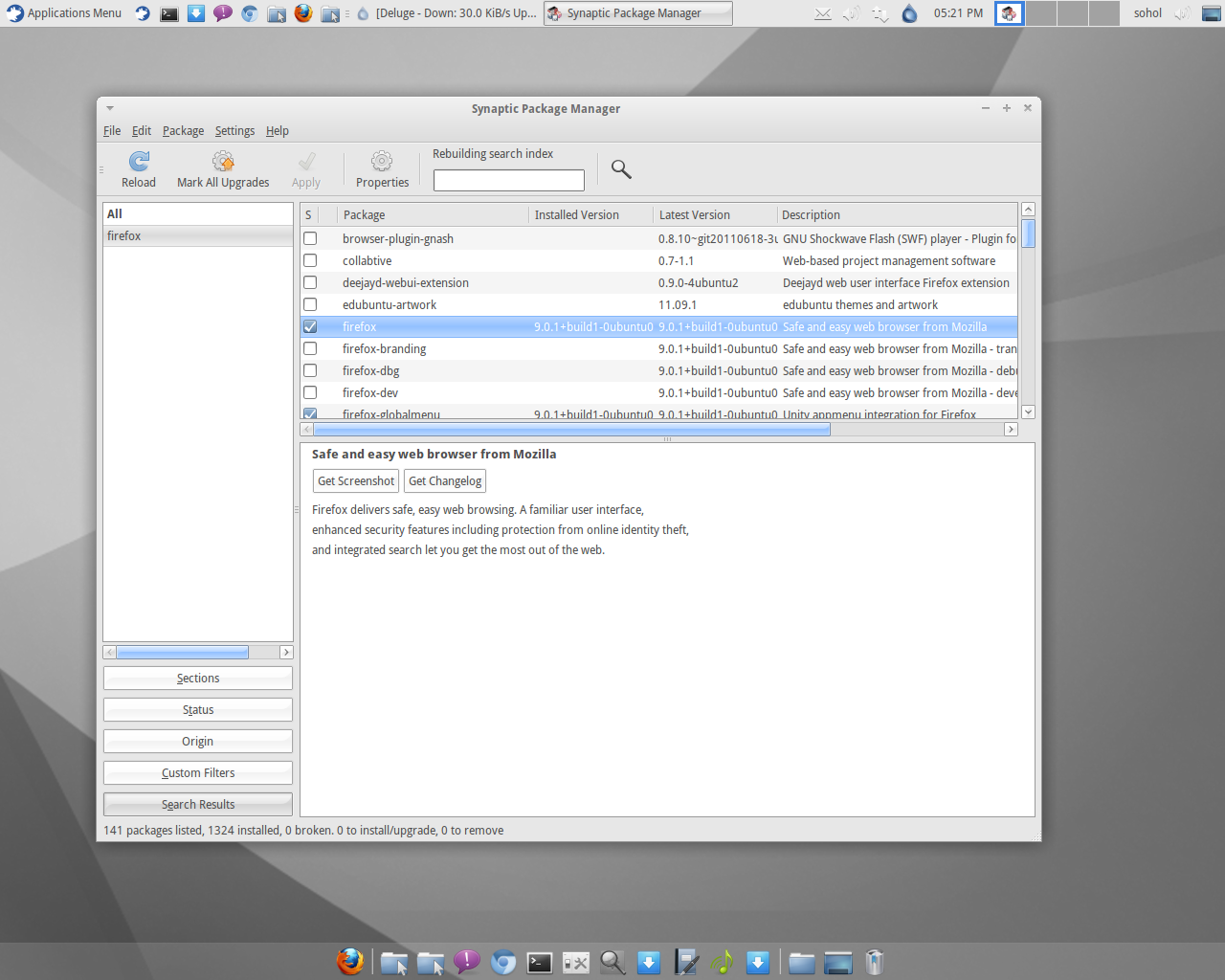Click the Get Changelog button
Viewport: 1225px width, 980px height.
pos(445,481)
